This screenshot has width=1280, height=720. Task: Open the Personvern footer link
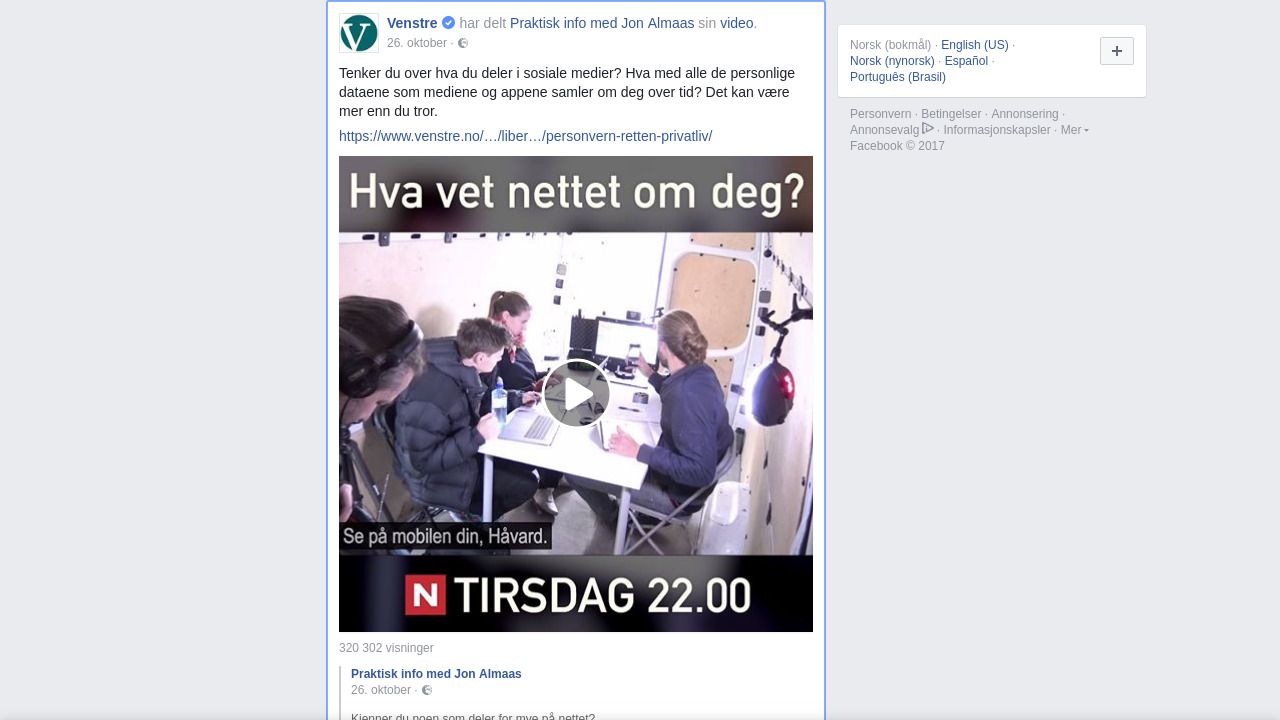(880, 114)
